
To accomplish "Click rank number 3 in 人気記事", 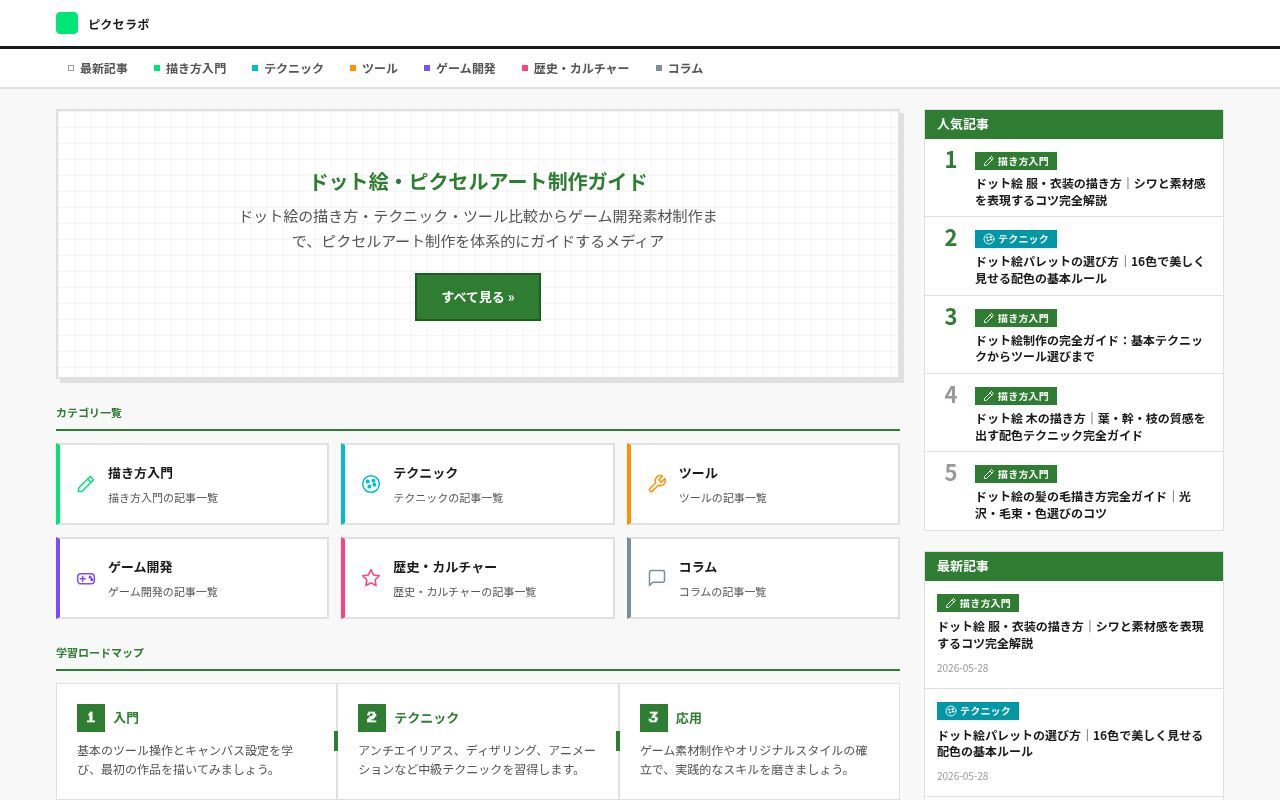I will coord(951,317).
